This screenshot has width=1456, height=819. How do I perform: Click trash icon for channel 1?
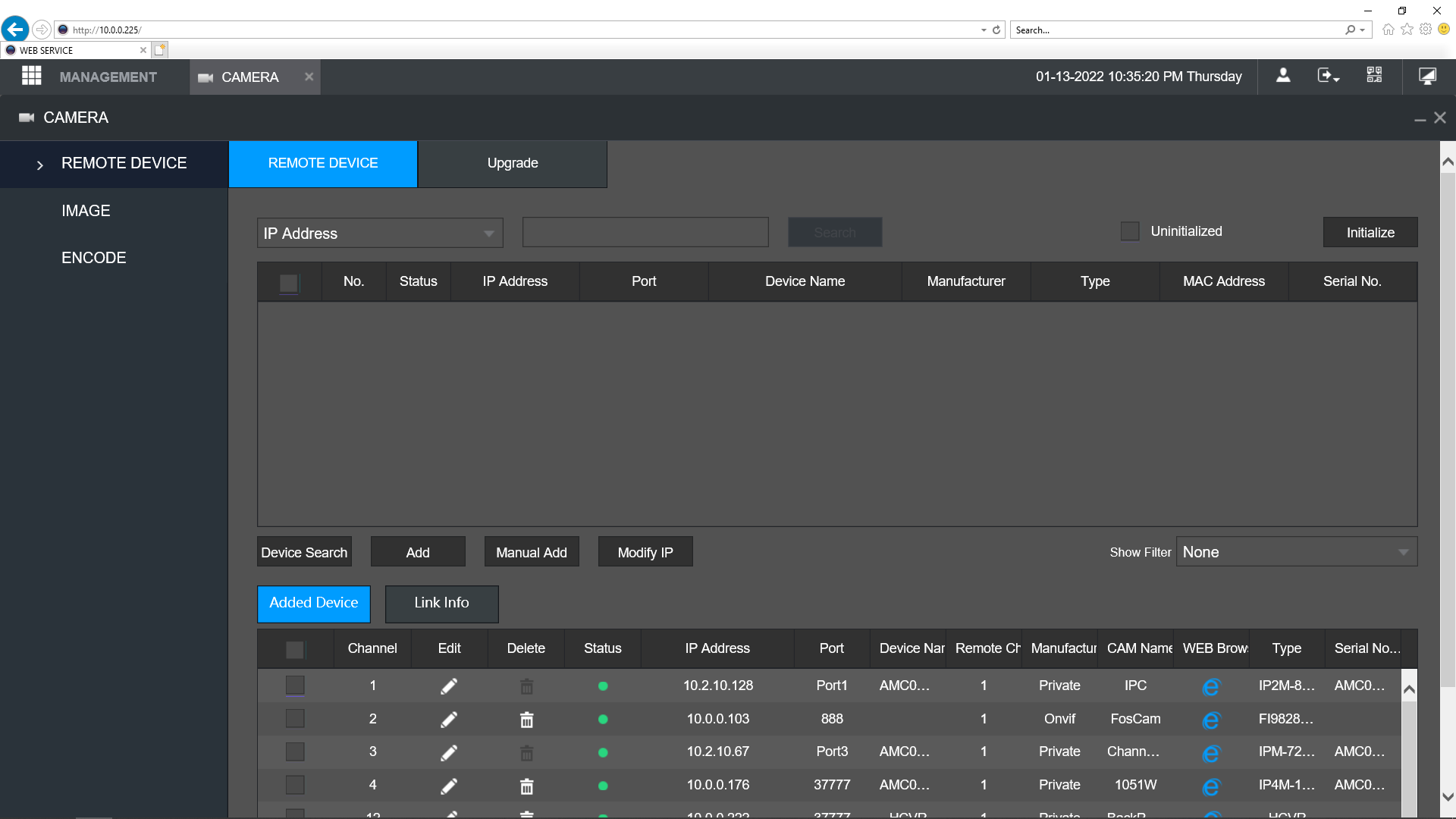point(526,686)
